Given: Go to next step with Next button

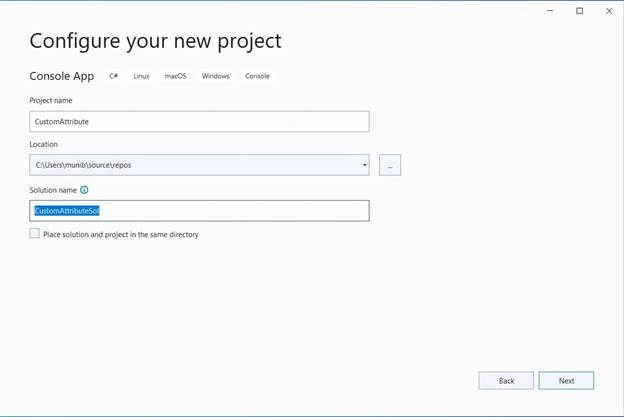Looking at the screenshot, I should coord(566,381).
